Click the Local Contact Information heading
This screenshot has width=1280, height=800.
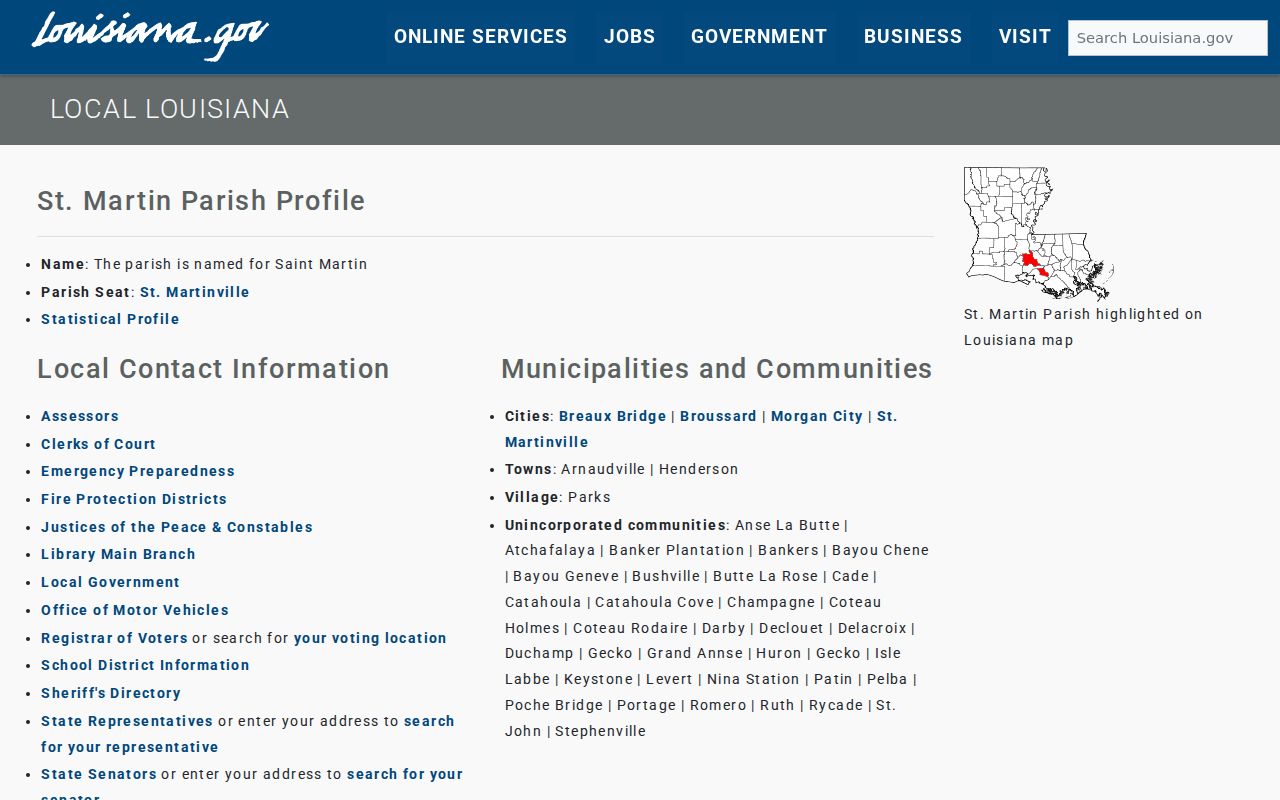213,369
